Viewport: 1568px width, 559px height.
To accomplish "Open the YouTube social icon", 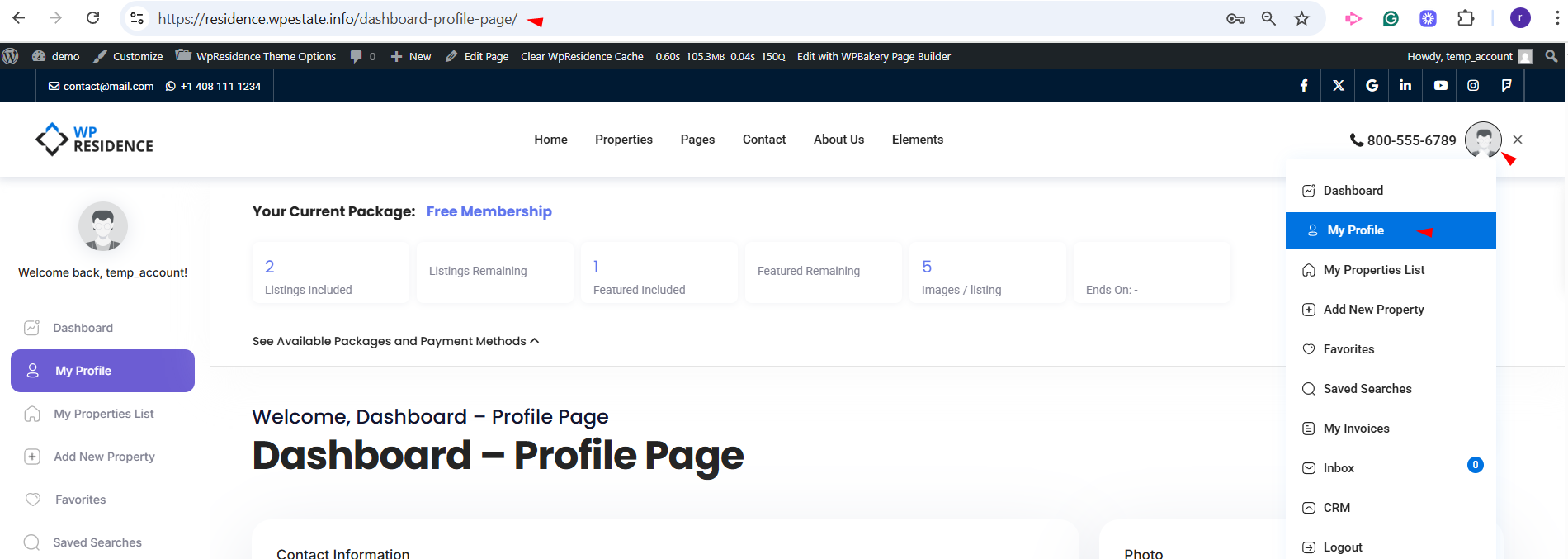I will click(1440, 86).
